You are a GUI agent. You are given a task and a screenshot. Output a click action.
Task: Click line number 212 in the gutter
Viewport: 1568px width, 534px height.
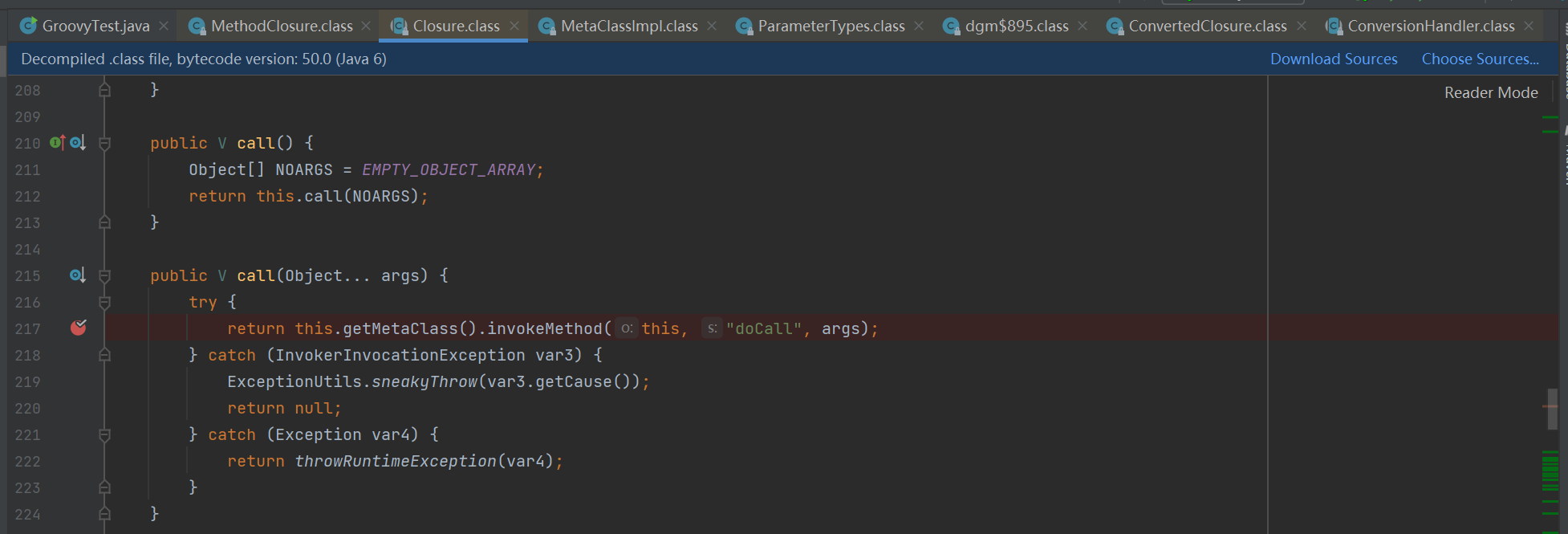[27, 196]
